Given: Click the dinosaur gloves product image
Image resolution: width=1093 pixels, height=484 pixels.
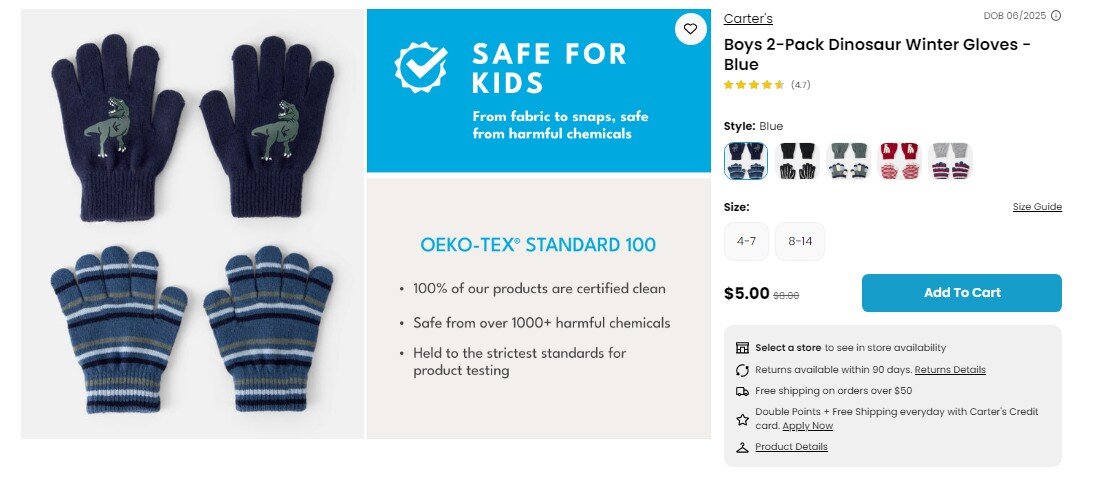Looking at the screenshot, I should tap(192, 224).
